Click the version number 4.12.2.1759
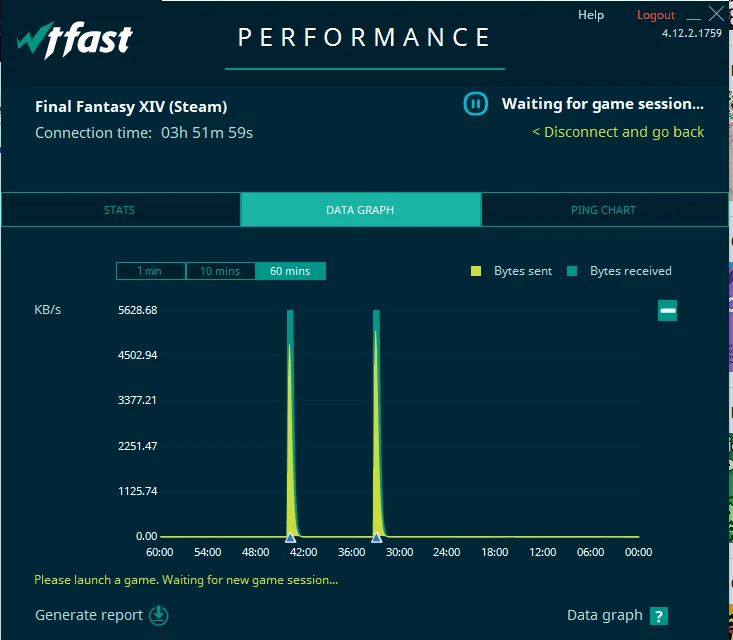This screenshot has width=733, height=640. (692, 33)
